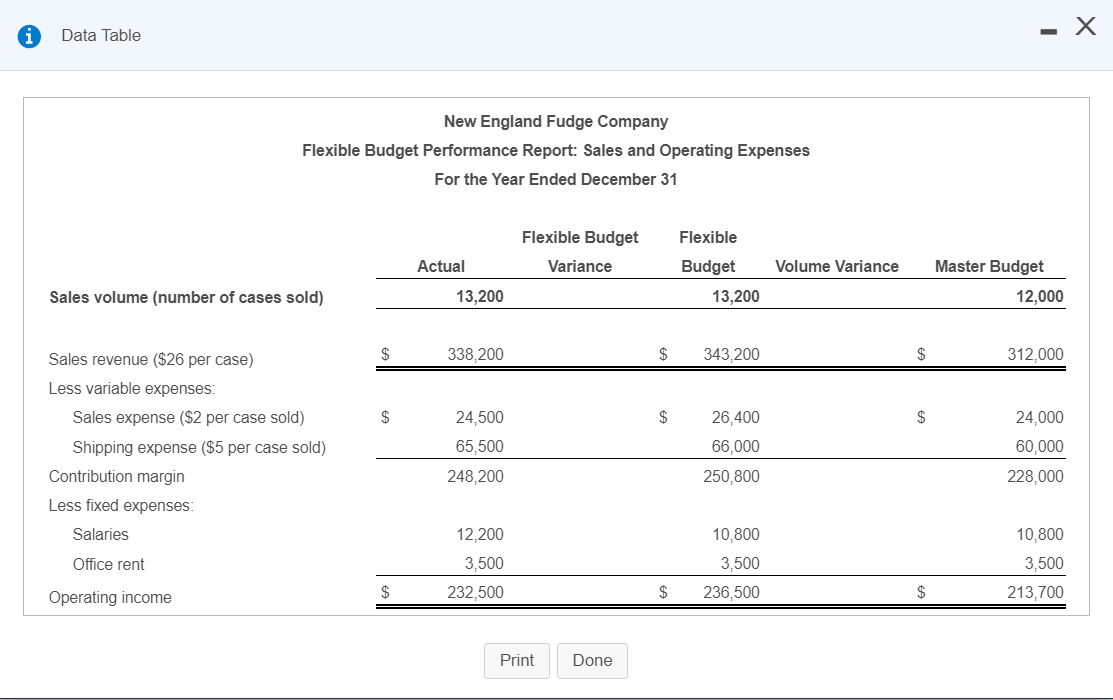Click master budget shipping expense 60,000
The image size is (1113, 700).
point(1040,447)
